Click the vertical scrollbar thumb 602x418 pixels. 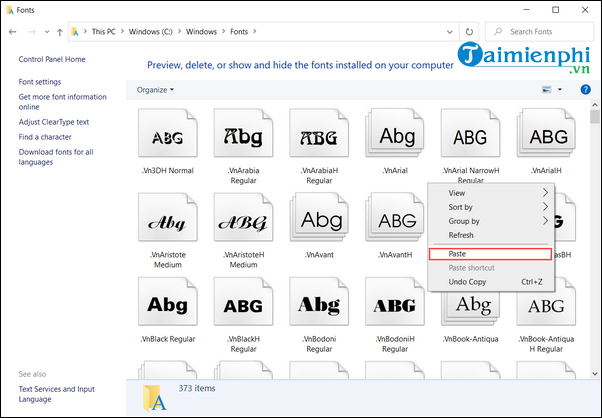tap(595, 117)
